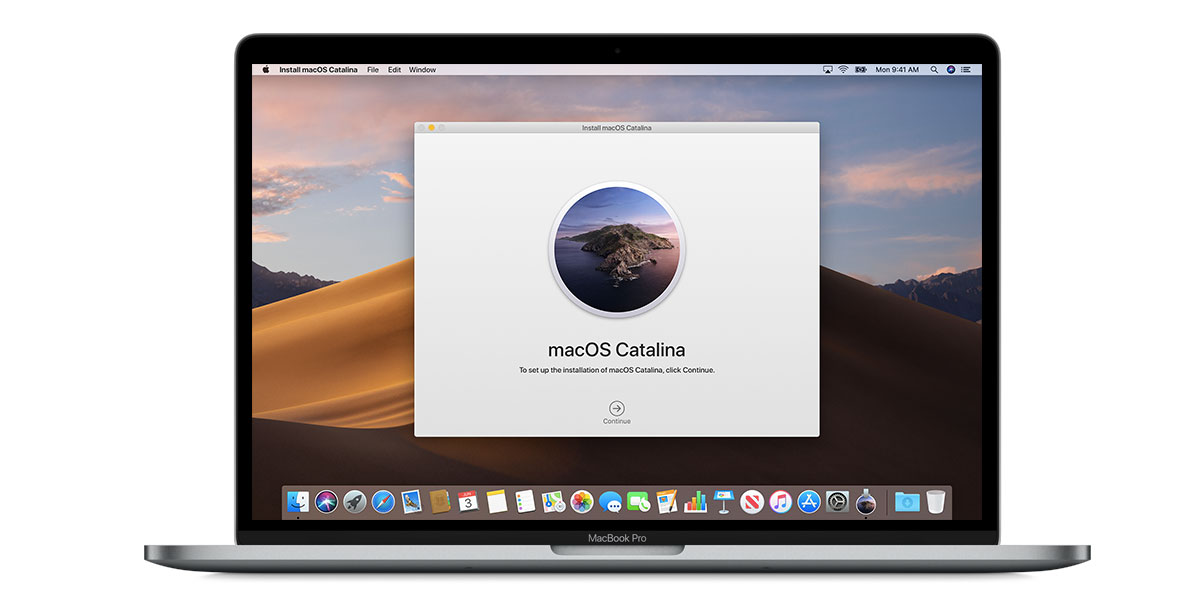
Task: Open News icon in Dock
Action: (x=752, y=501)
